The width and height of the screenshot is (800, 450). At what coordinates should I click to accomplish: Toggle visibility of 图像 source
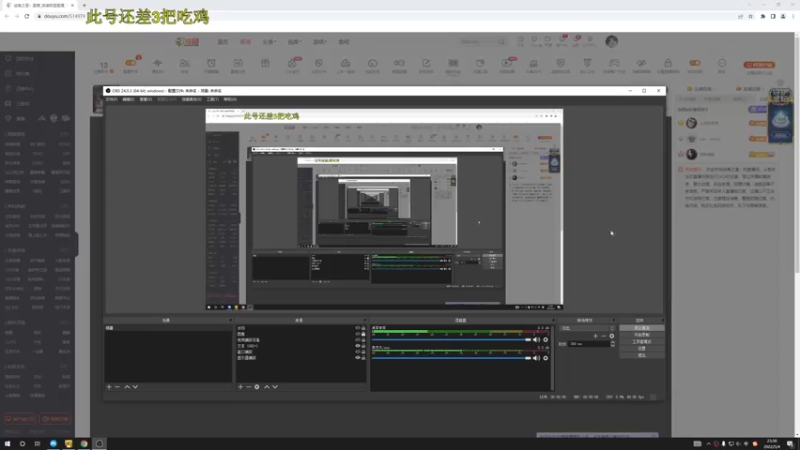click(x=358, y=334)
